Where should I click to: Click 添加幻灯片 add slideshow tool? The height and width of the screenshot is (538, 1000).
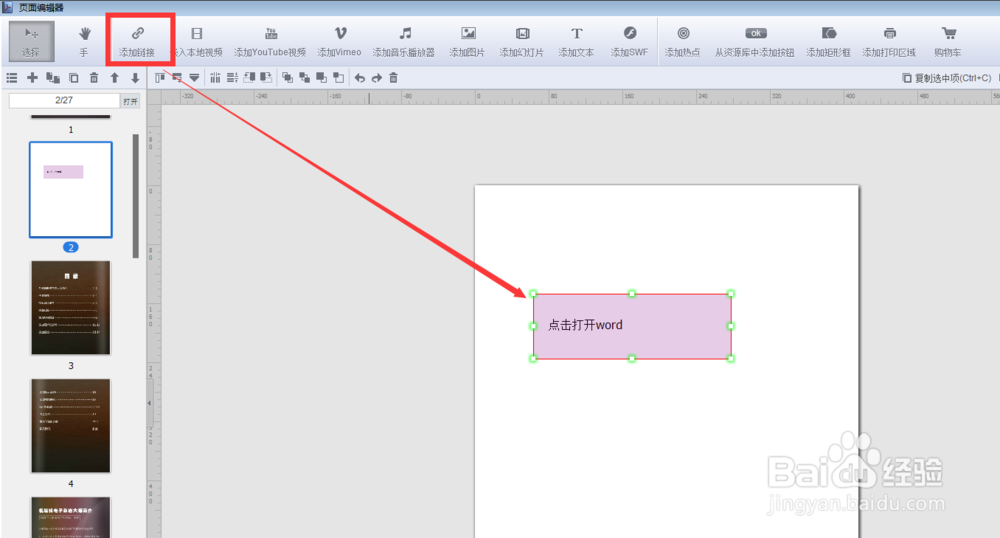[522, 41]
